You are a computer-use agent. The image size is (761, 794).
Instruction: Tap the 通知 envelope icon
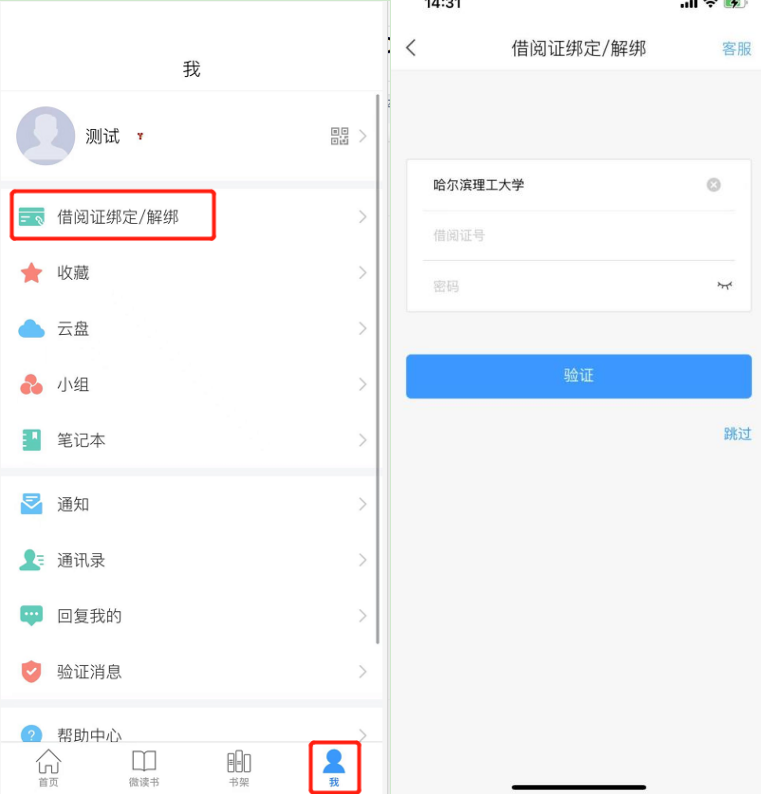coord(31,504)
